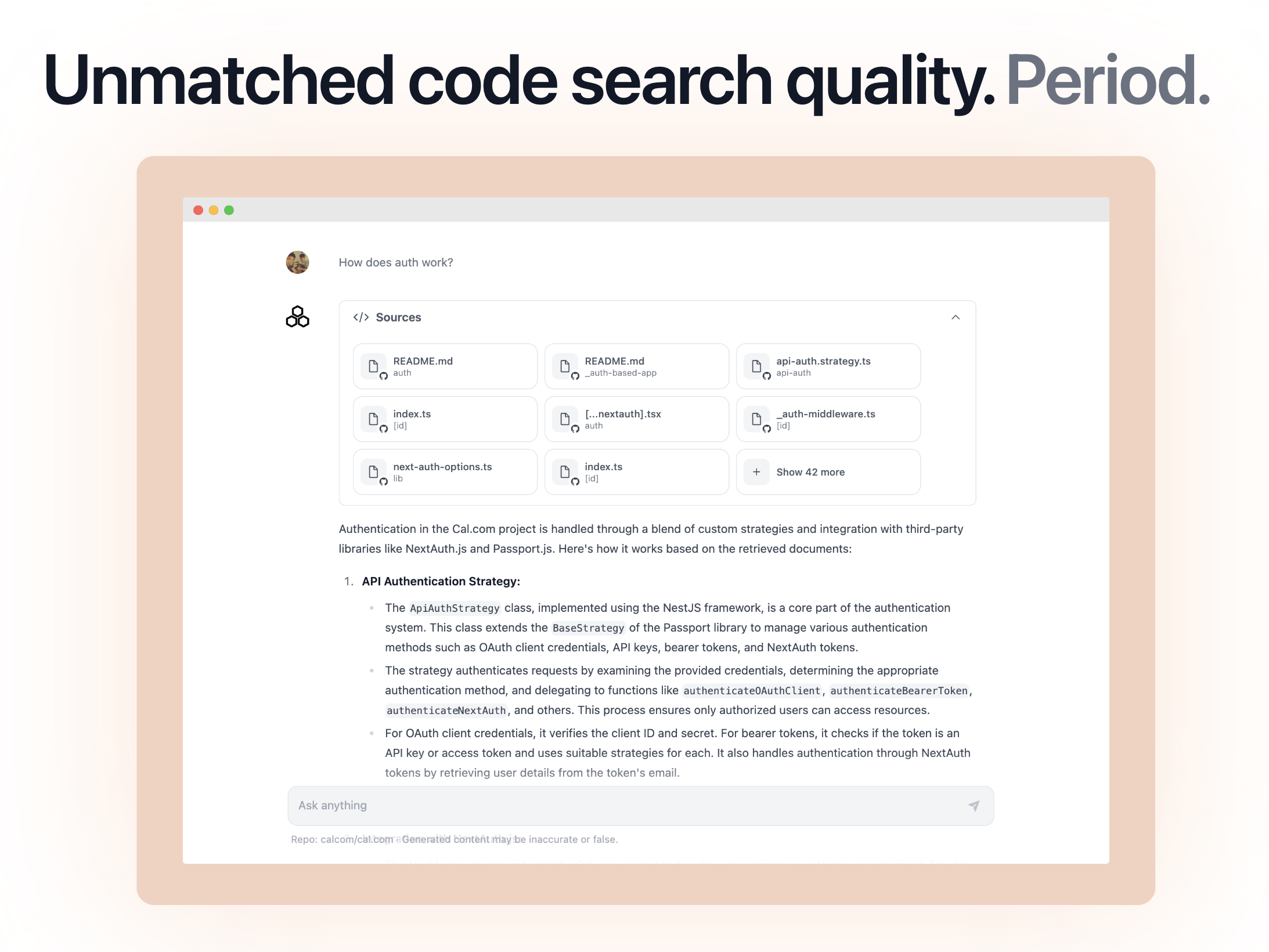Click the hexagonal app logo icon
The width and height of the screenshot is (1269, 952).
click(298, 317)
